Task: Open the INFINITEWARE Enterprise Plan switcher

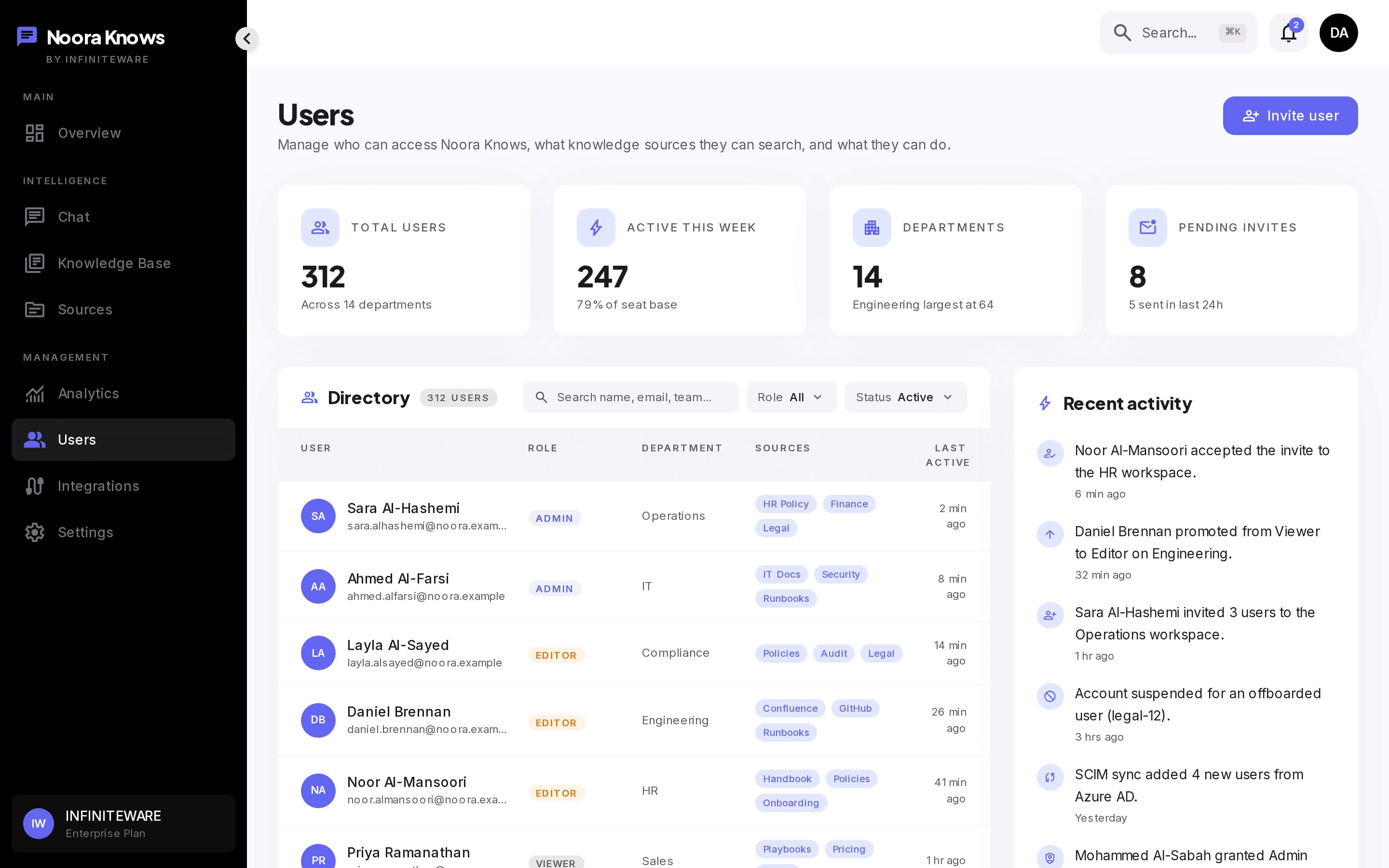Action: (x=123, y=823)
